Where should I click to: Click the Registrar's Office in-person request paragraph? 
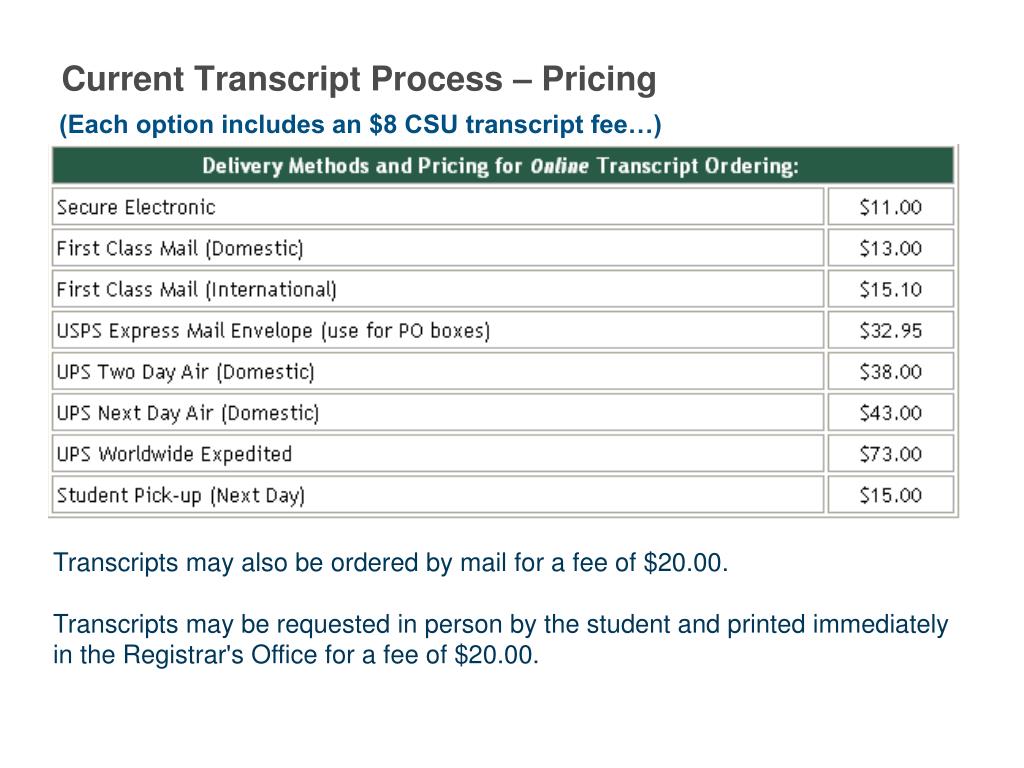point(500,640)
